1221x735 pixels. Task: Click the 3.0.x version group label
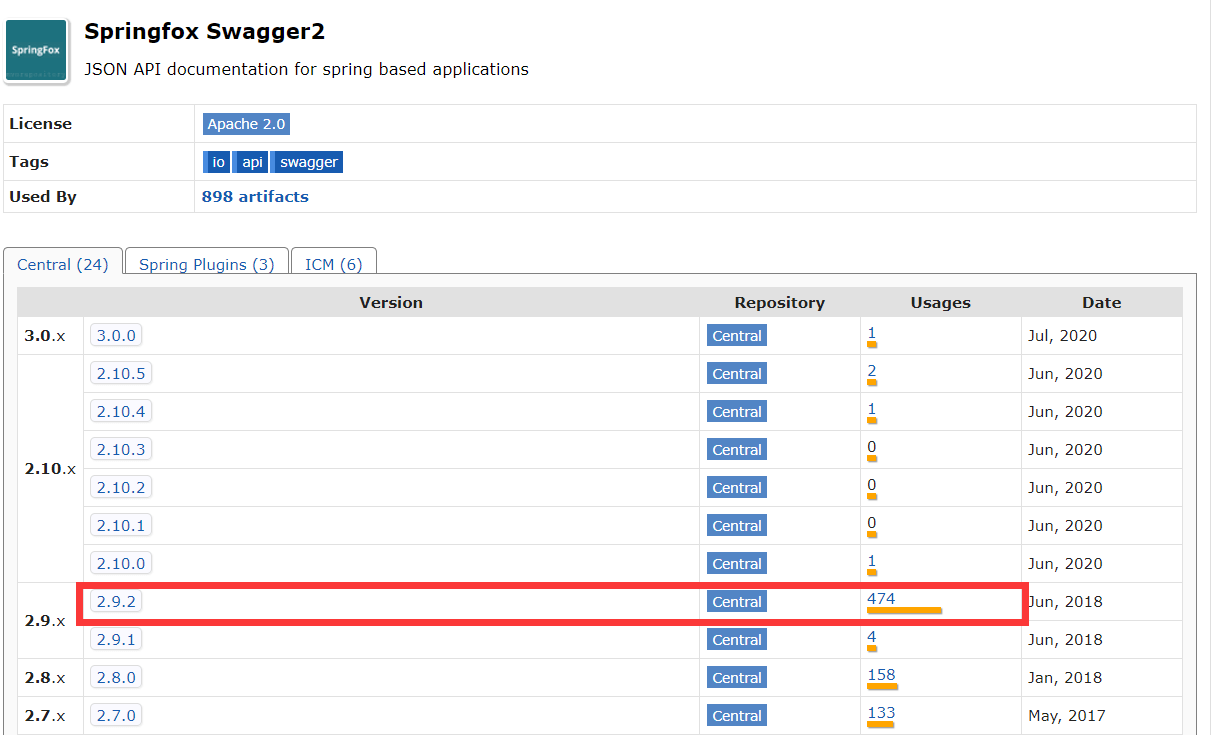pos(45,336)
